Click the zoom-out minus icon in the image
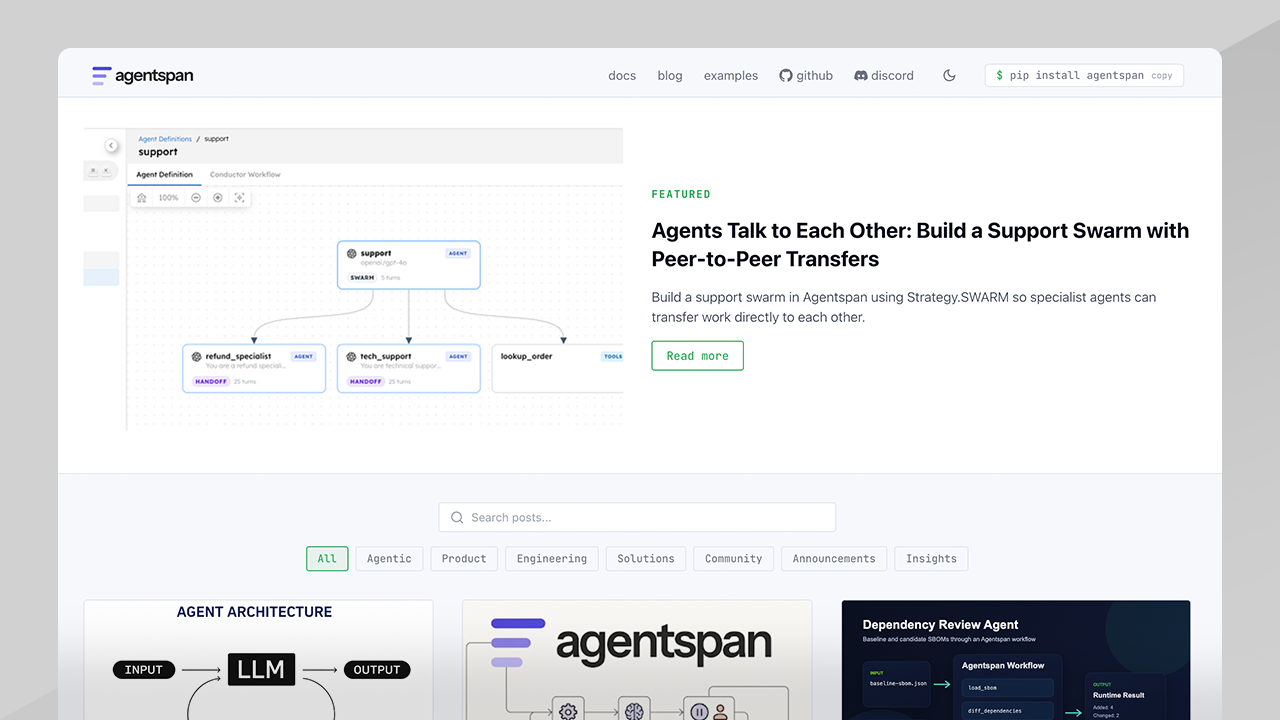Image resolution: width=1280 pixels, height=720 pixels. tap(196, 198)
